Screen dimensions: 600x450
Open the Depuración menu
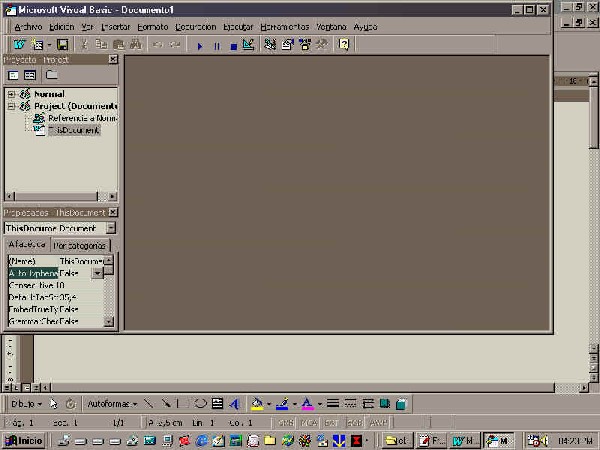(x=196, y=27)
